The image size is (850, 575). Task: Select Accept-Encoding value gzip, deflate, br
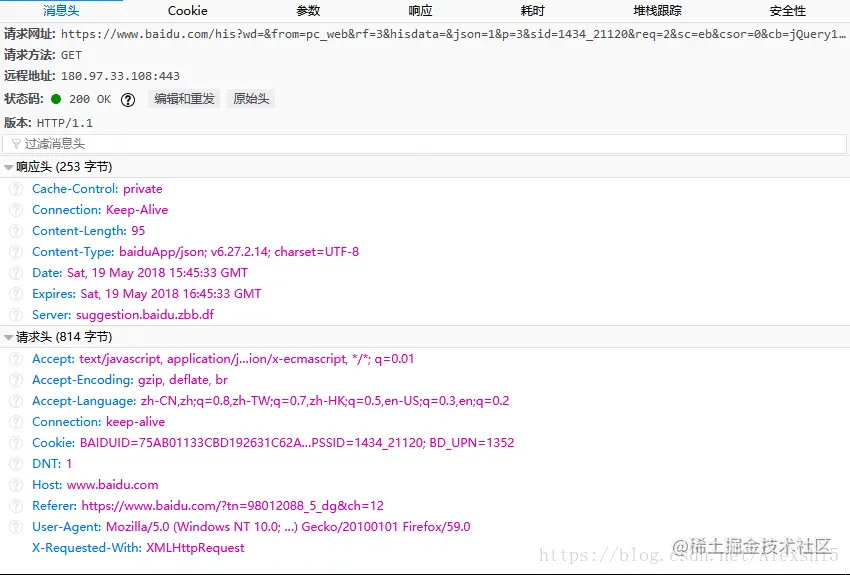[183, 380]
